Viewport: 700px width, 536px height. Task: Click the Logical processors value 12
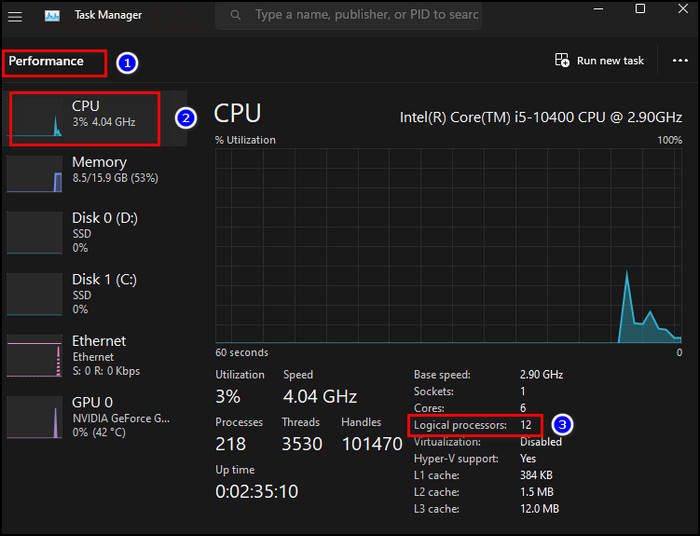point(525,425)
